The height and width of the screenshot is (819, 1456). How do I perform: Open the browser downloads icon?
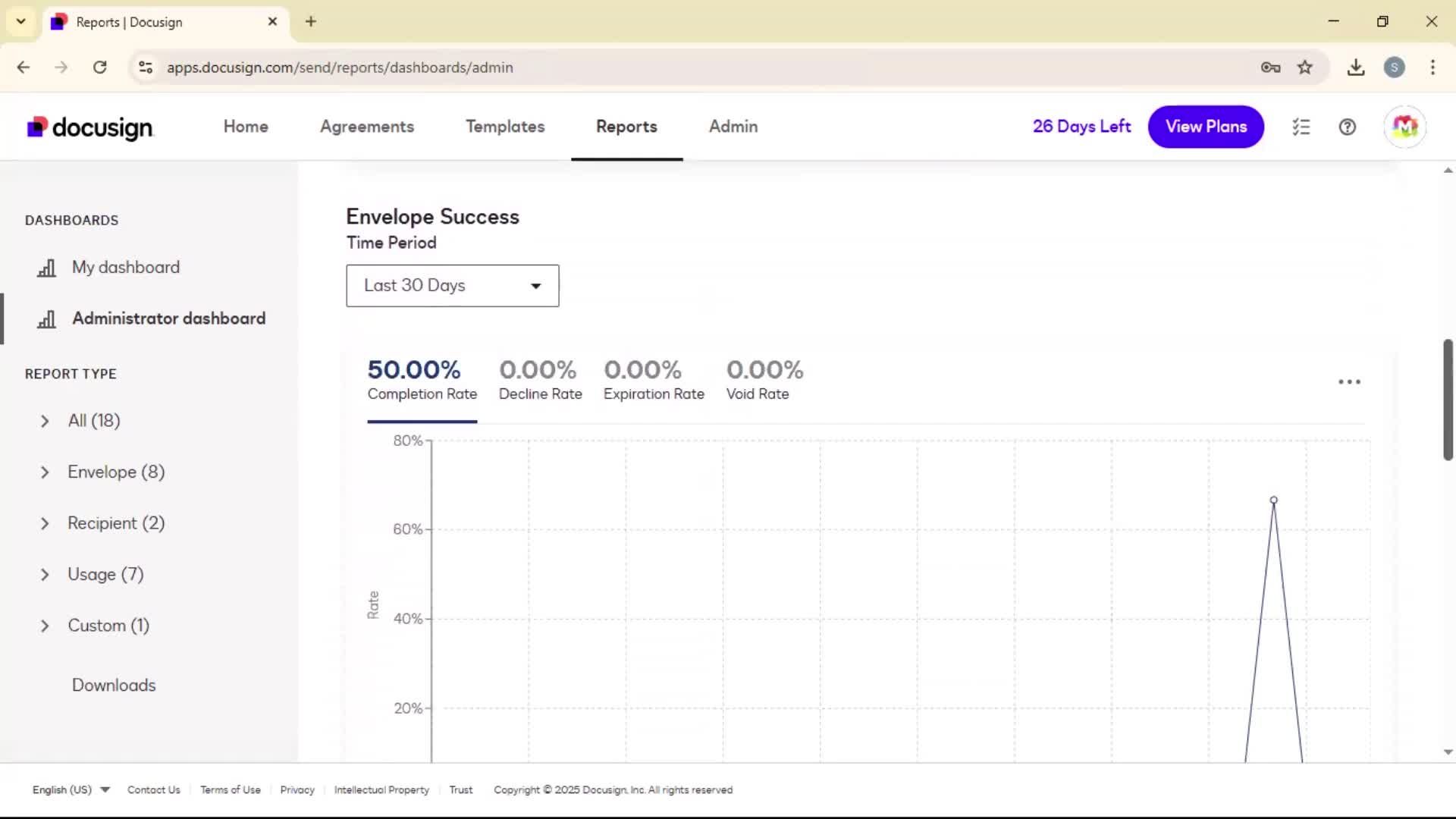[x=1356, y=67]
